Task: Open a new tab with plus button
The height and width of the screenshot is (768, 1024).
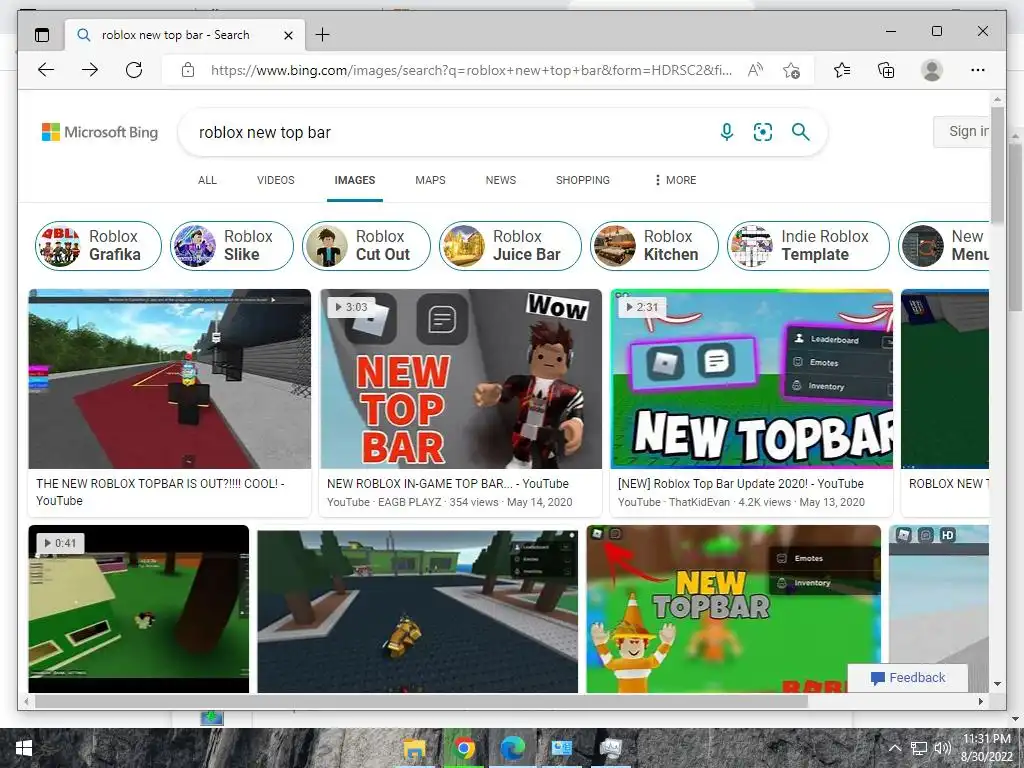Action: [x=323, y=35]
